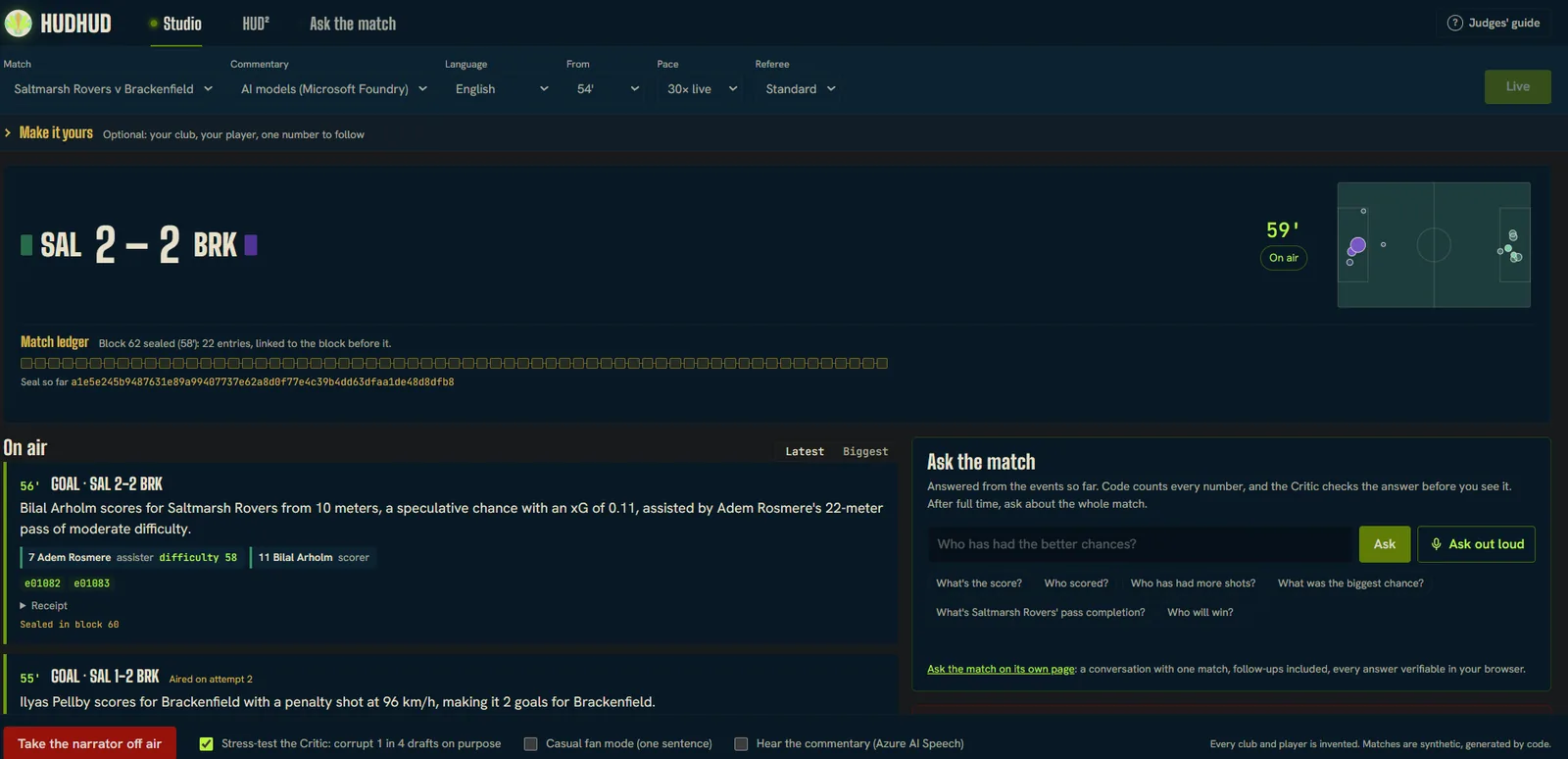Viewport: 1568px width, 759px height.
Task: Choose the Who will win? suggestion
Action: [x=1200, y=613]
